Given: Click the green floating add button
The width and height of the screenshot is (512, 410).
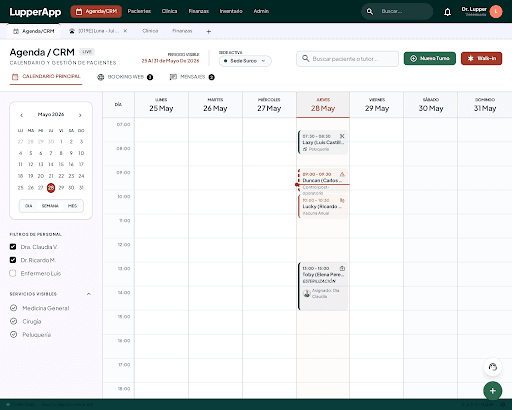Looking at the screenshot, I should [493, 391].
